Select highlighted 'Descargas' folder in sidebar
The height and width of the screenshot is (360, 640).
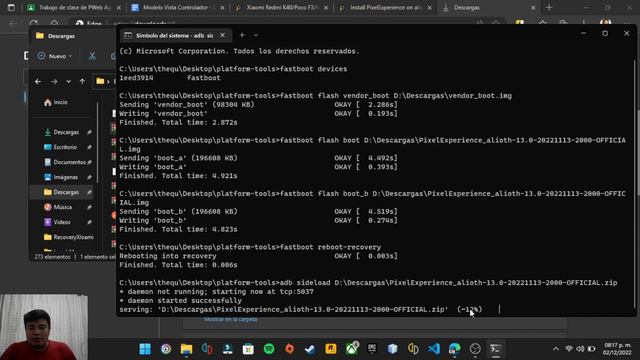(x=62, y=192)
